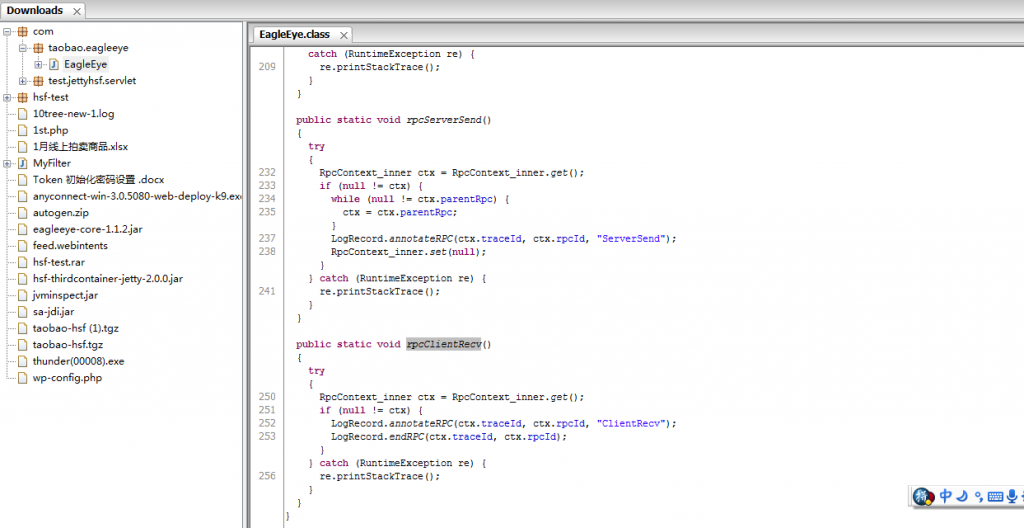1024x528 pixels.
Task: Toggle Chinese input mode (中) icon
Action: 946,497
